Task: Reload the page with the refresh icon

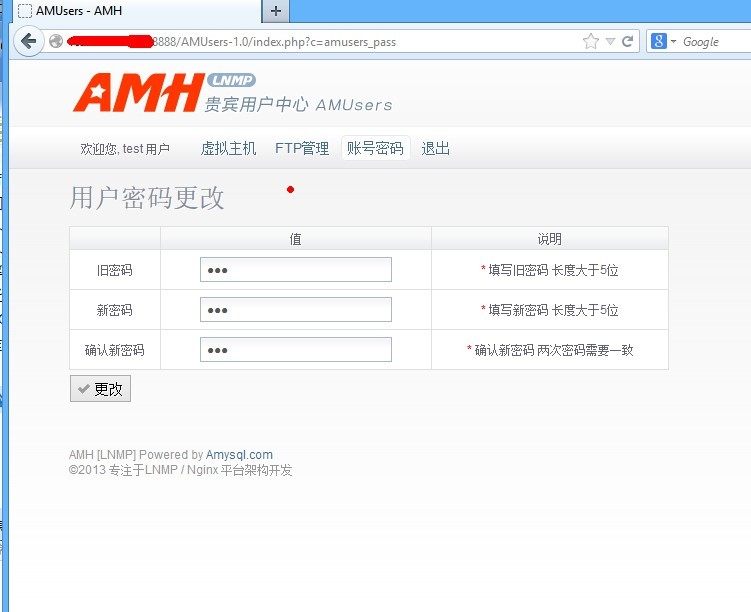Action: pos(628,41)
